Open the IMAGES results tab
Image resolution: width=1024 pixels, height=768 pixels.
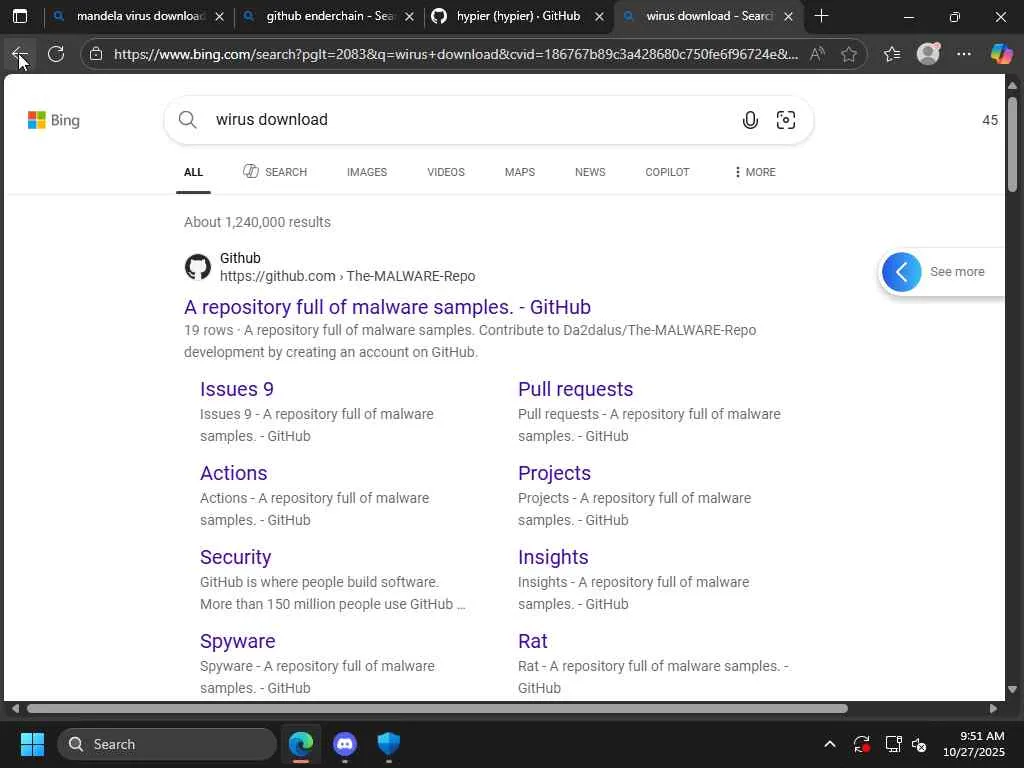click(367, 172)
